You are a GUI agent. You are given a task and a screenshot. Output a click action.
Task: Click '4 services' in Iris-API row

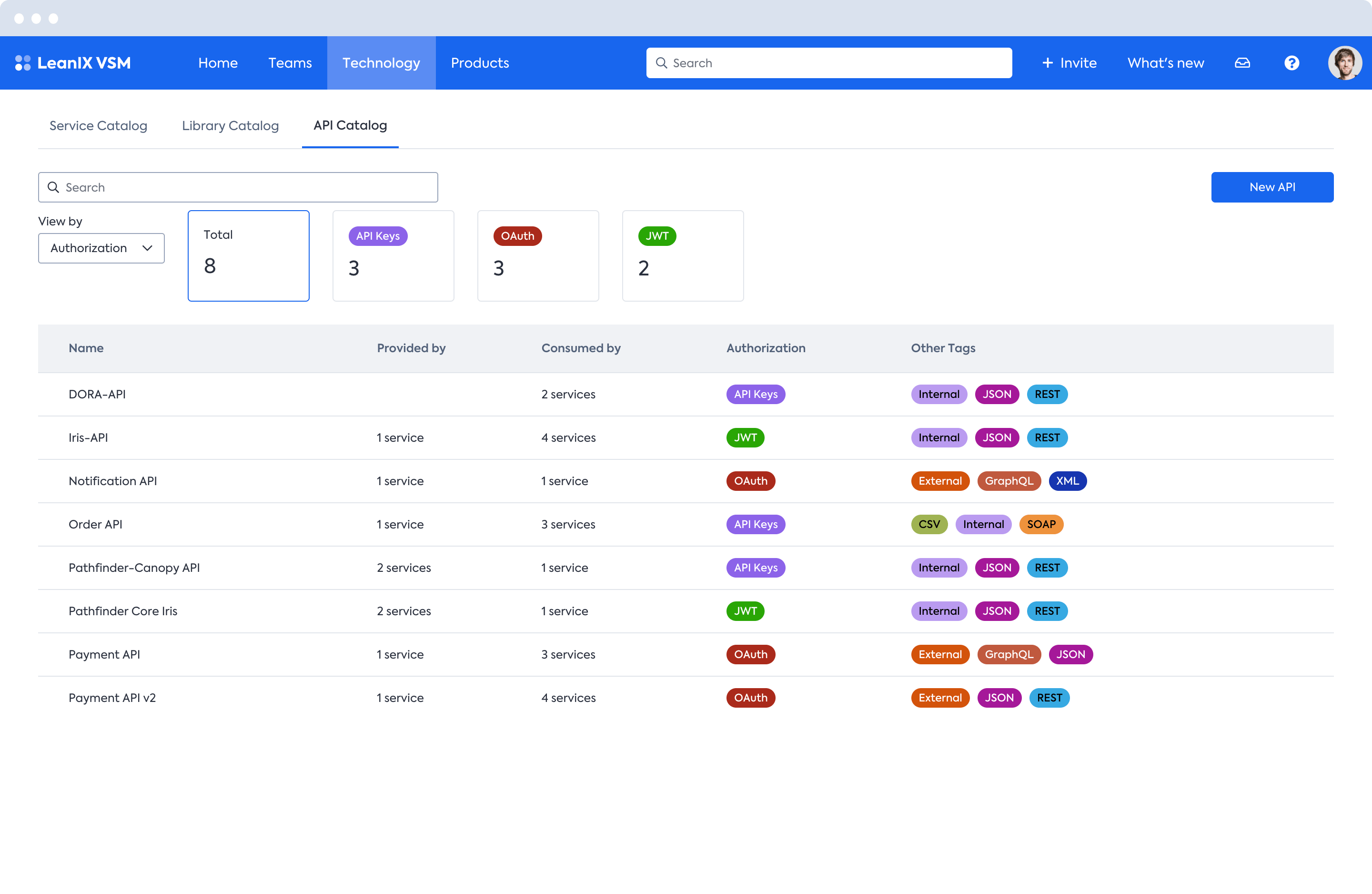[568, 438]
